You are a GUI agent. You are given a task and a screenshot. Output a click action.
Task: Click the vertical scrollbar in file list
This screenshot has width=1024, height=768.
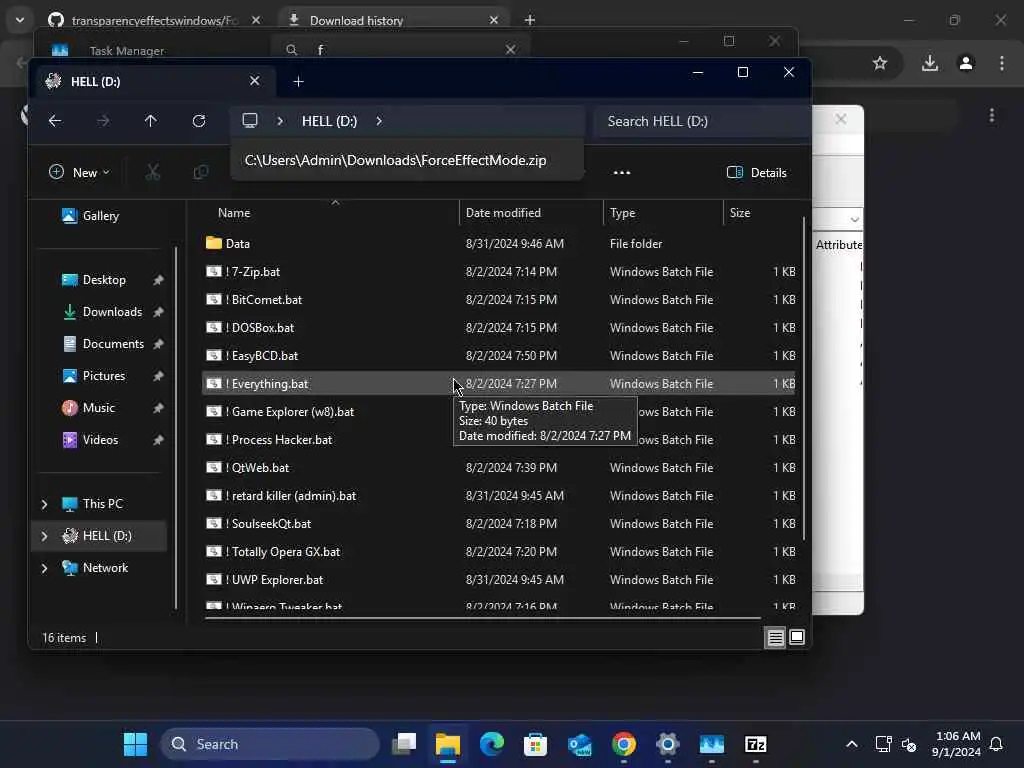pos(804,379)
